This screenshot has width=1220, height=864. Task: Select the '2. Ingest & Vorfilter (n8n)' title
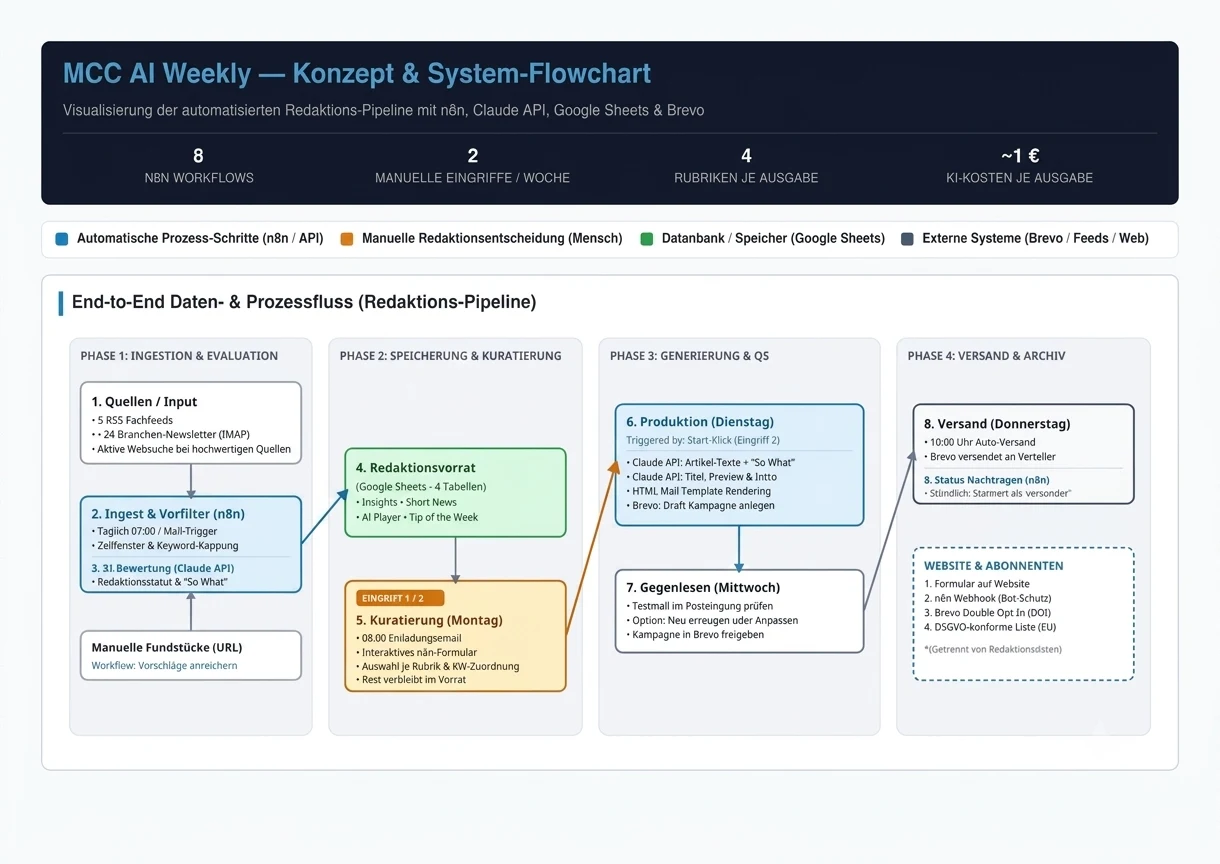click(x=168, y=514)
